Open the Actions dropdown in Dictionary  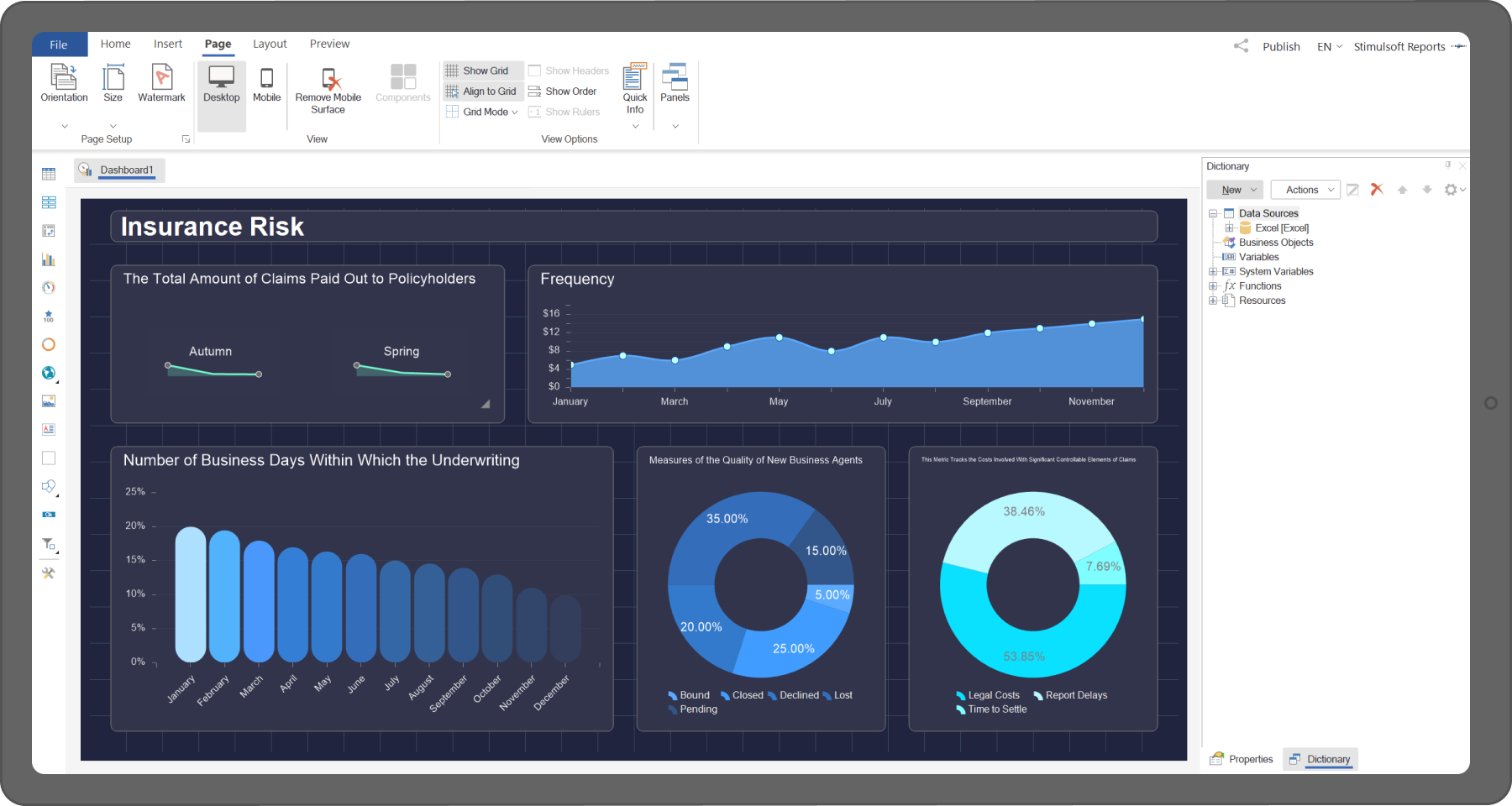(x=1305, y=190)
